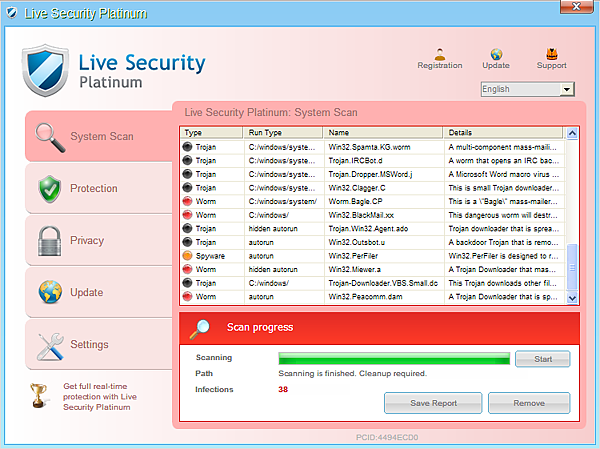Screen dimensions: 600x449
Task: Click the shield logo of Live Security Platinum
Action: (45, 70)
